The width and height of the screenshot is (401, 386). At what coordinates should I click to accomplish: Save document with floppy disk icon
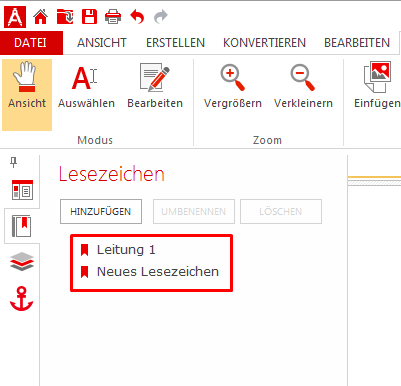tap(89, 16)
